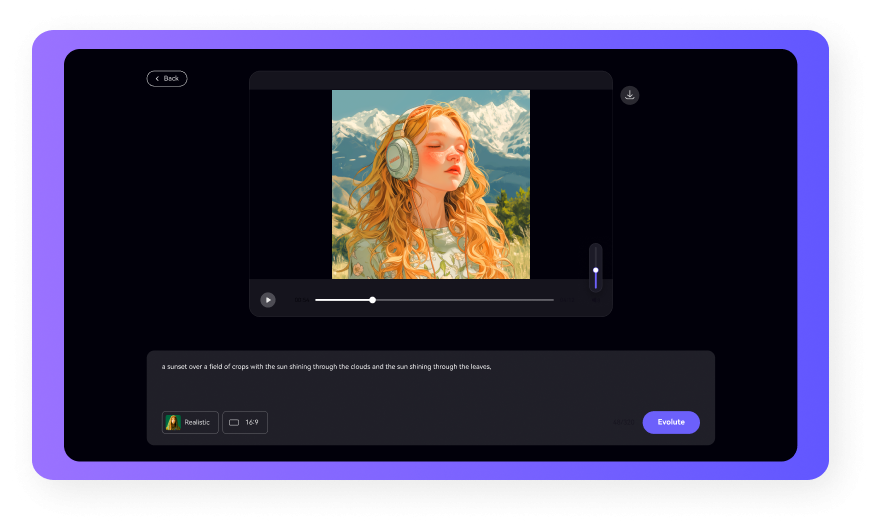Click the dim counter beside Evolute
The image size is (877, 530).
point(622,422)
